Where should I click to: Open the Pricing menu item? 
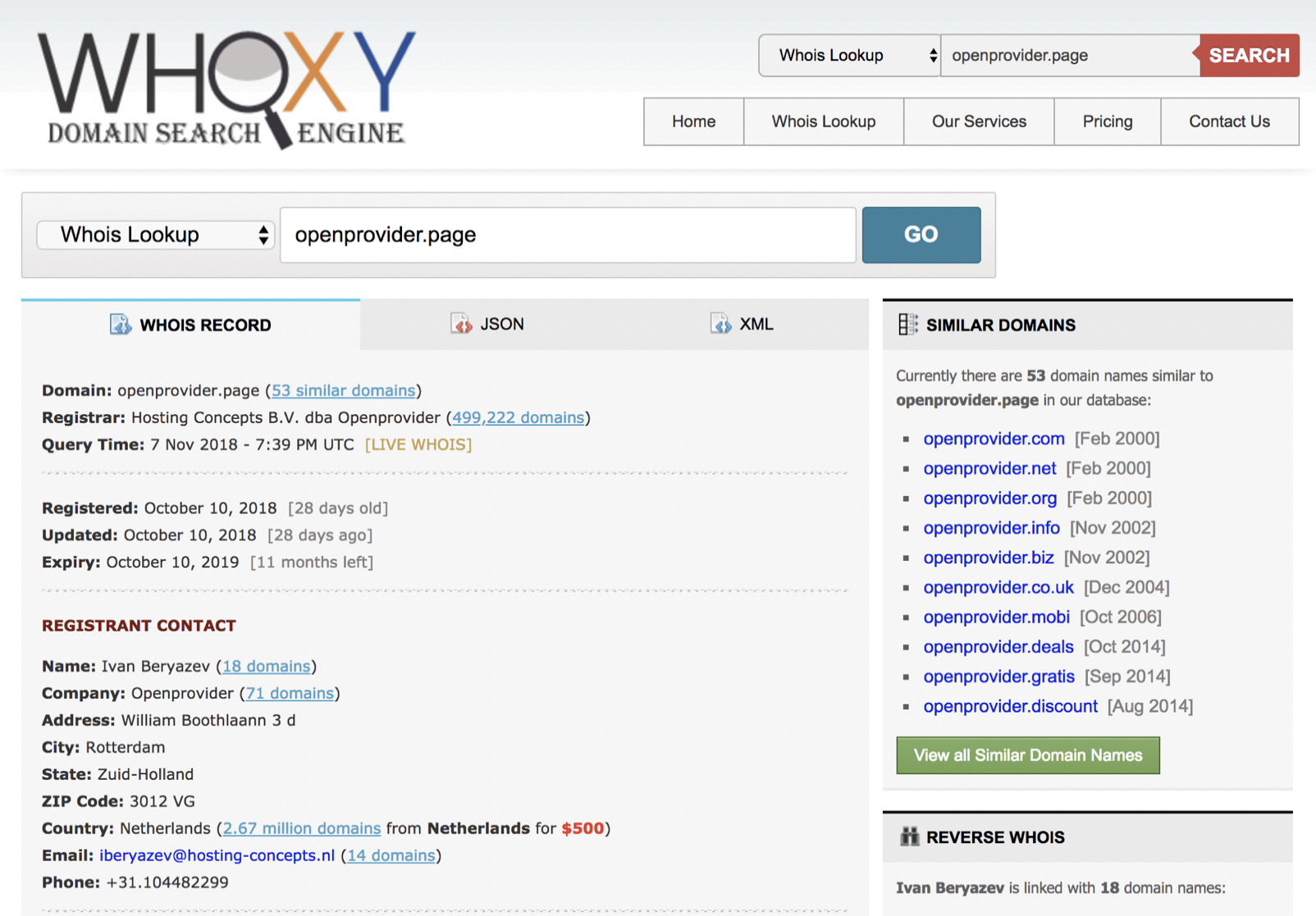point(1107,121)
